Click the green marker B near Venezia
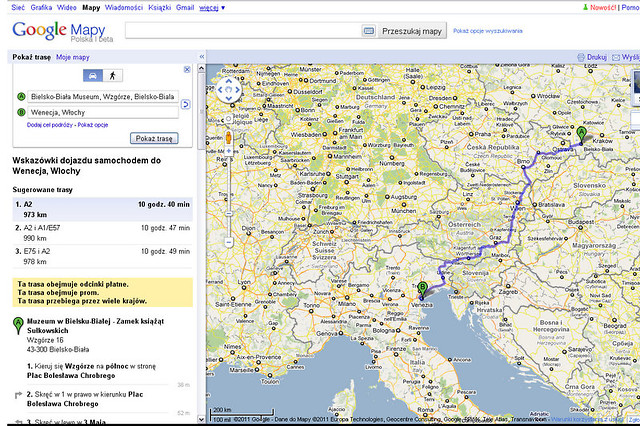This screenshot has height=426, width=640. click(x=422, y=290)
